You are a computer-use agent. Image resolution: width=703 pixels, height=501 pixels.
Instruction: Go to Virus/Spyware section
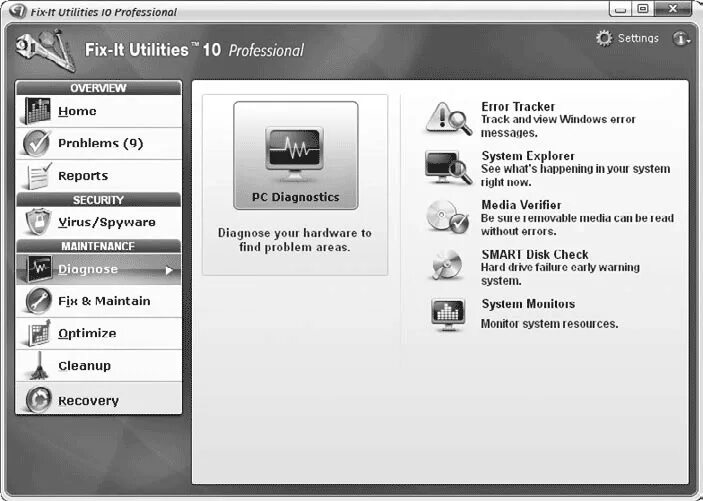[99, 222]
